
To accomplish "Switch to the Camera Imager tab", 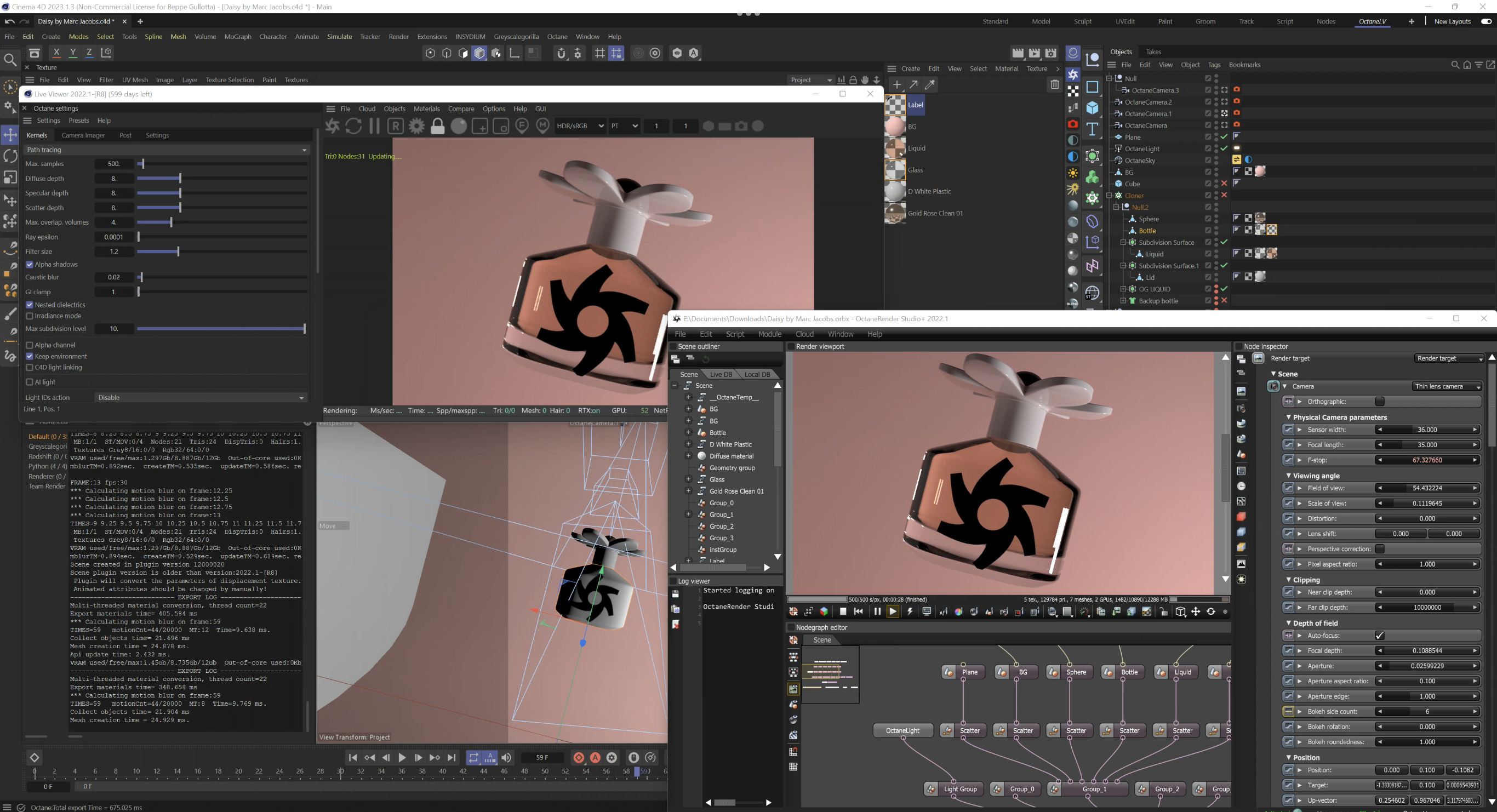I will click(x=83, y=135).
